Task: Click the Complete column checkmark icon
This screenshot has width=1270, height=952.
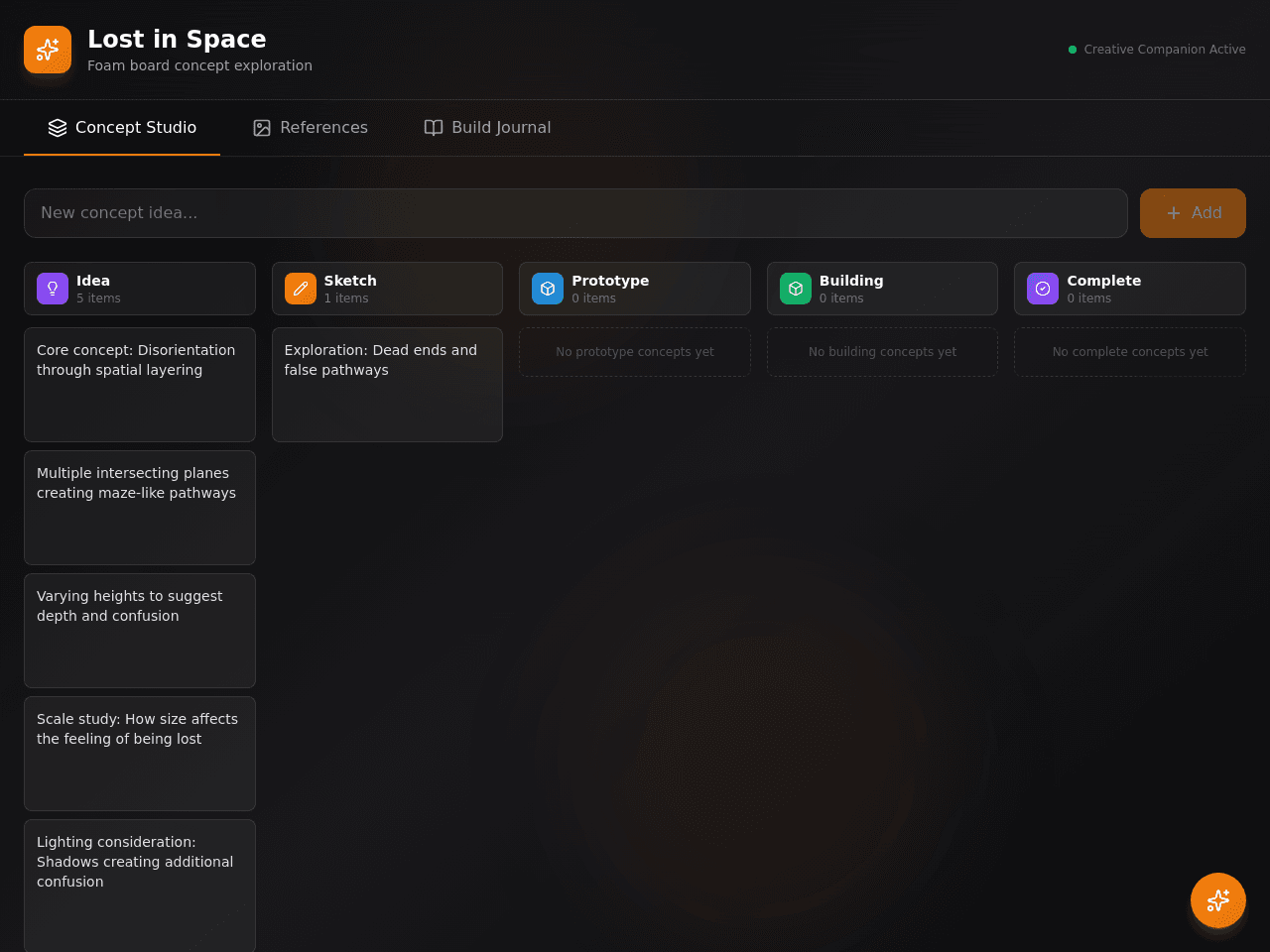Action: click(1043, 289)
